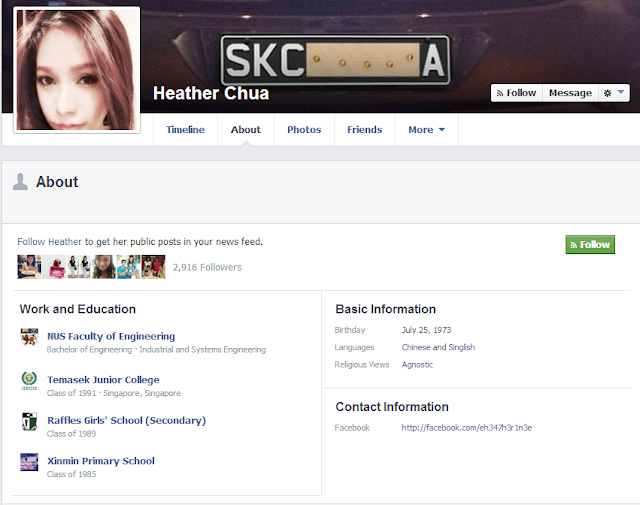
Task: Click the Contact Information heading
Action: [x=392, y=407]
